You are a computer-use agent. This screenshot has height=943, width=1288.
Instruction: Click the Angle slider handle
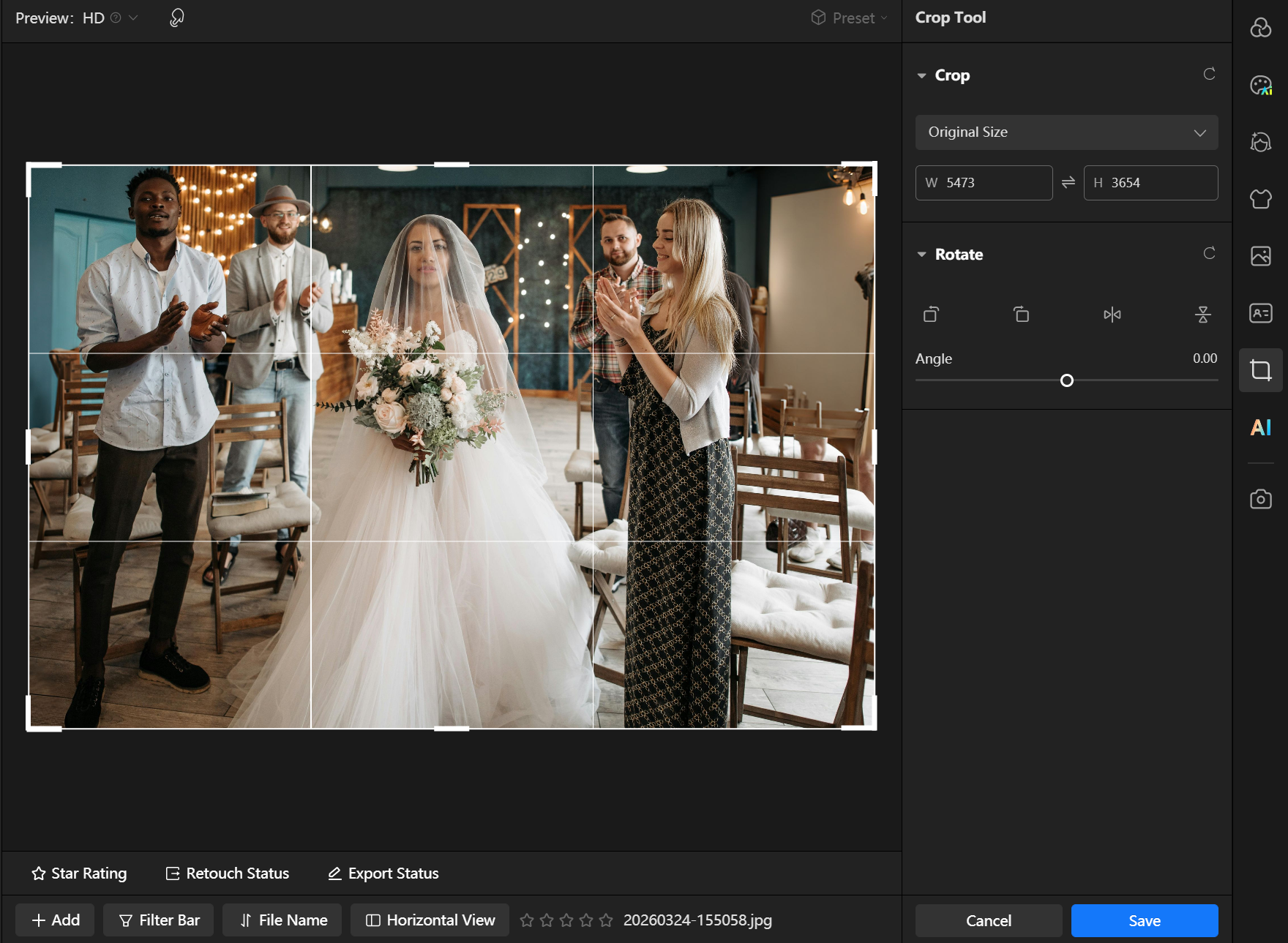click(x=1067, y=380)
